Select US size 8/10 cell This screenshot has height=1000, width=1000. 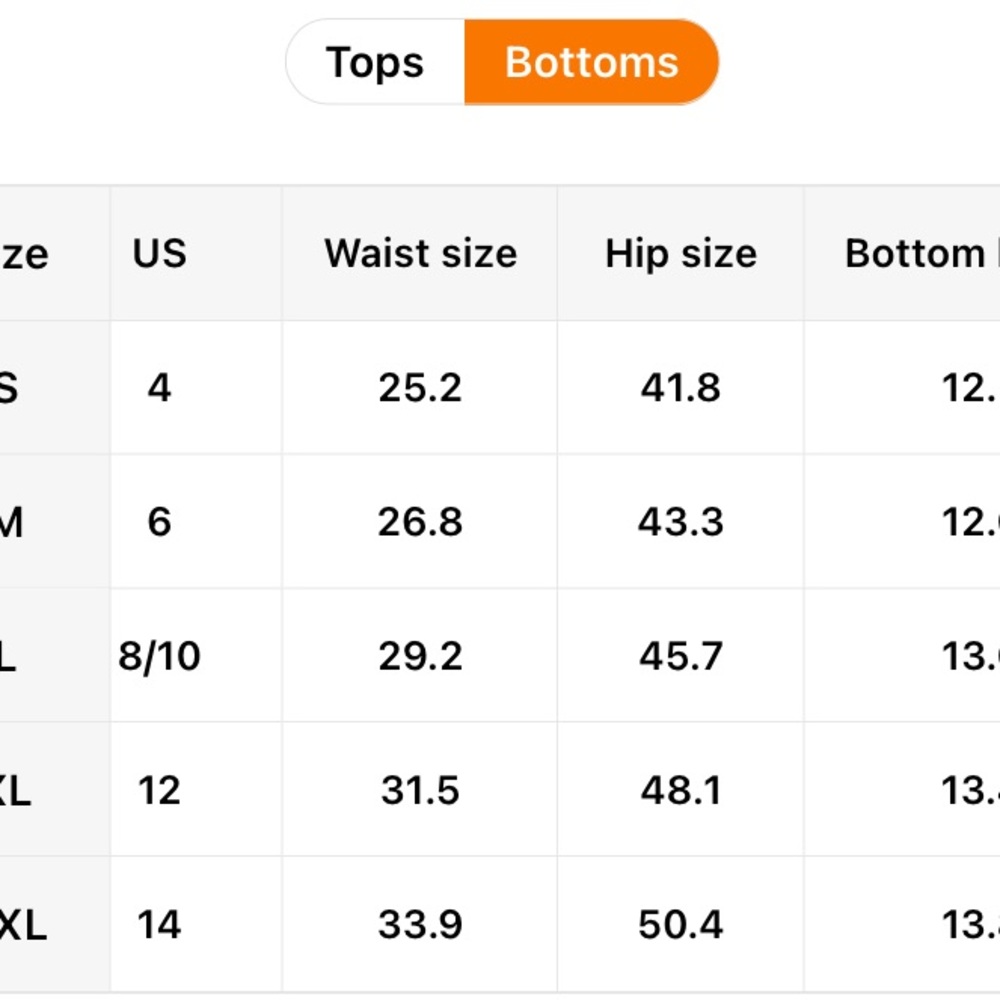[159, 656]
